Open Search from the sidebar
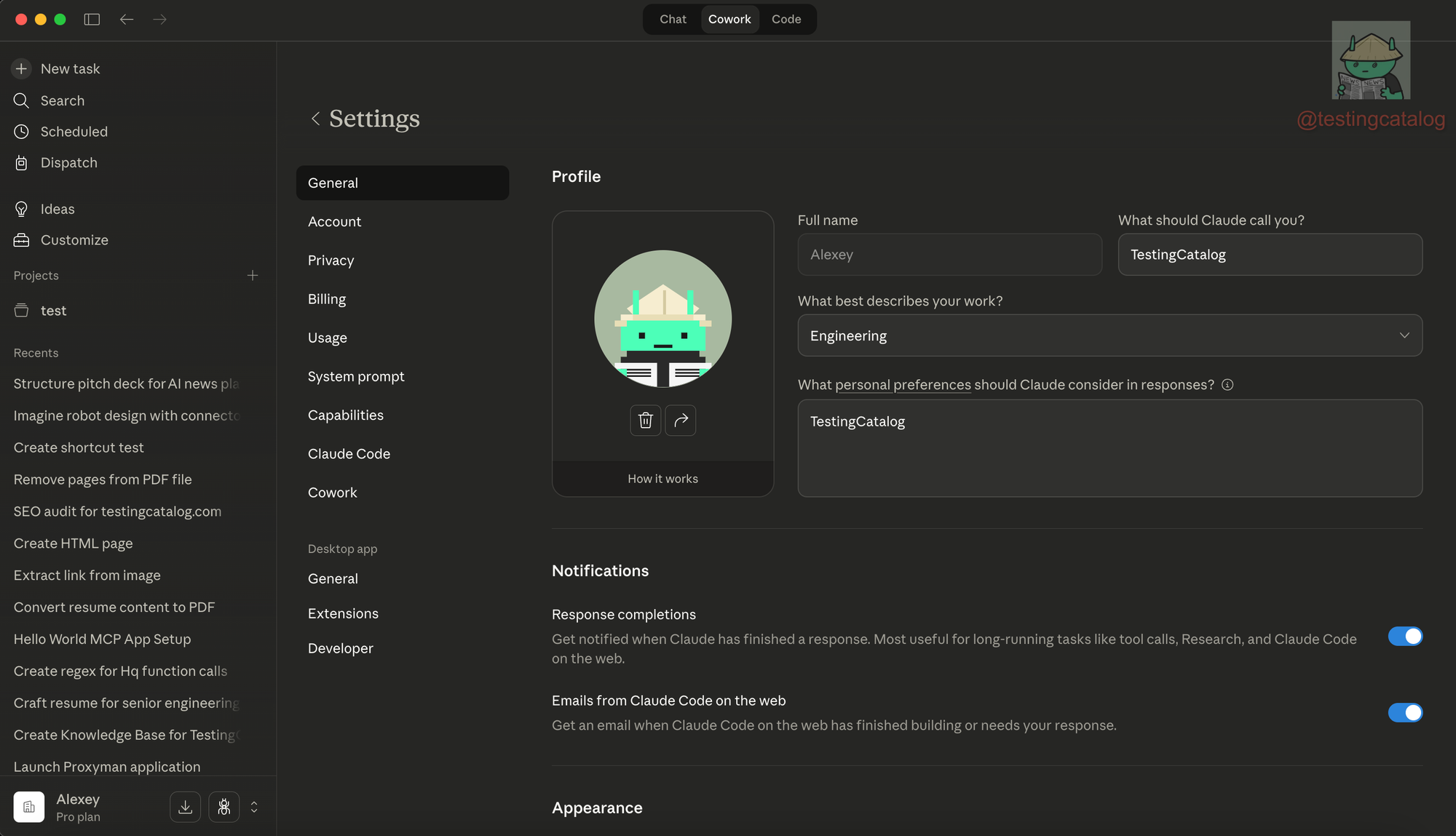This screenshot has height=836, width=1456. pyautogui.click(x=62, y=100)
